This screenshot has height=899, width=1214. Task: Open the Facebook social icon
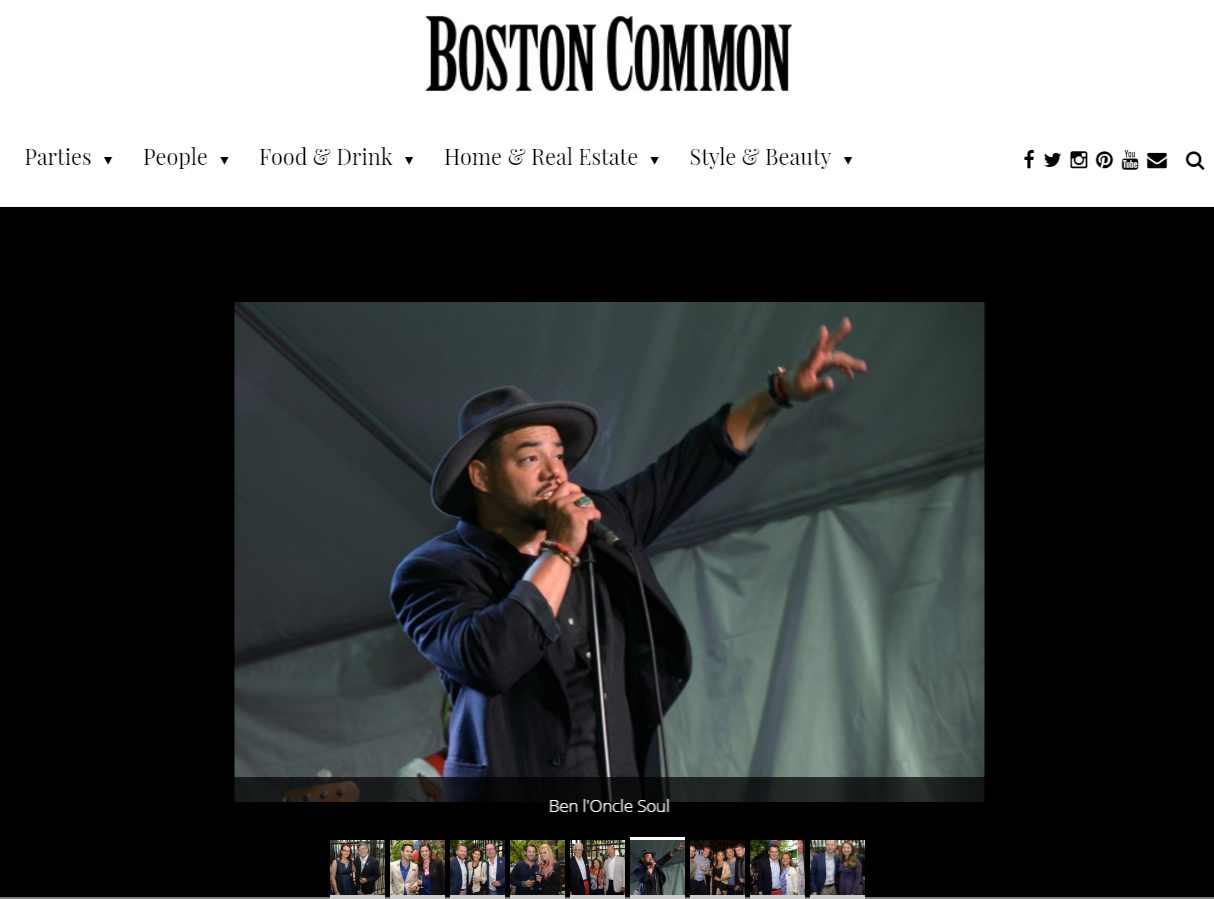pyautogui.click(x=1028, y=160)
